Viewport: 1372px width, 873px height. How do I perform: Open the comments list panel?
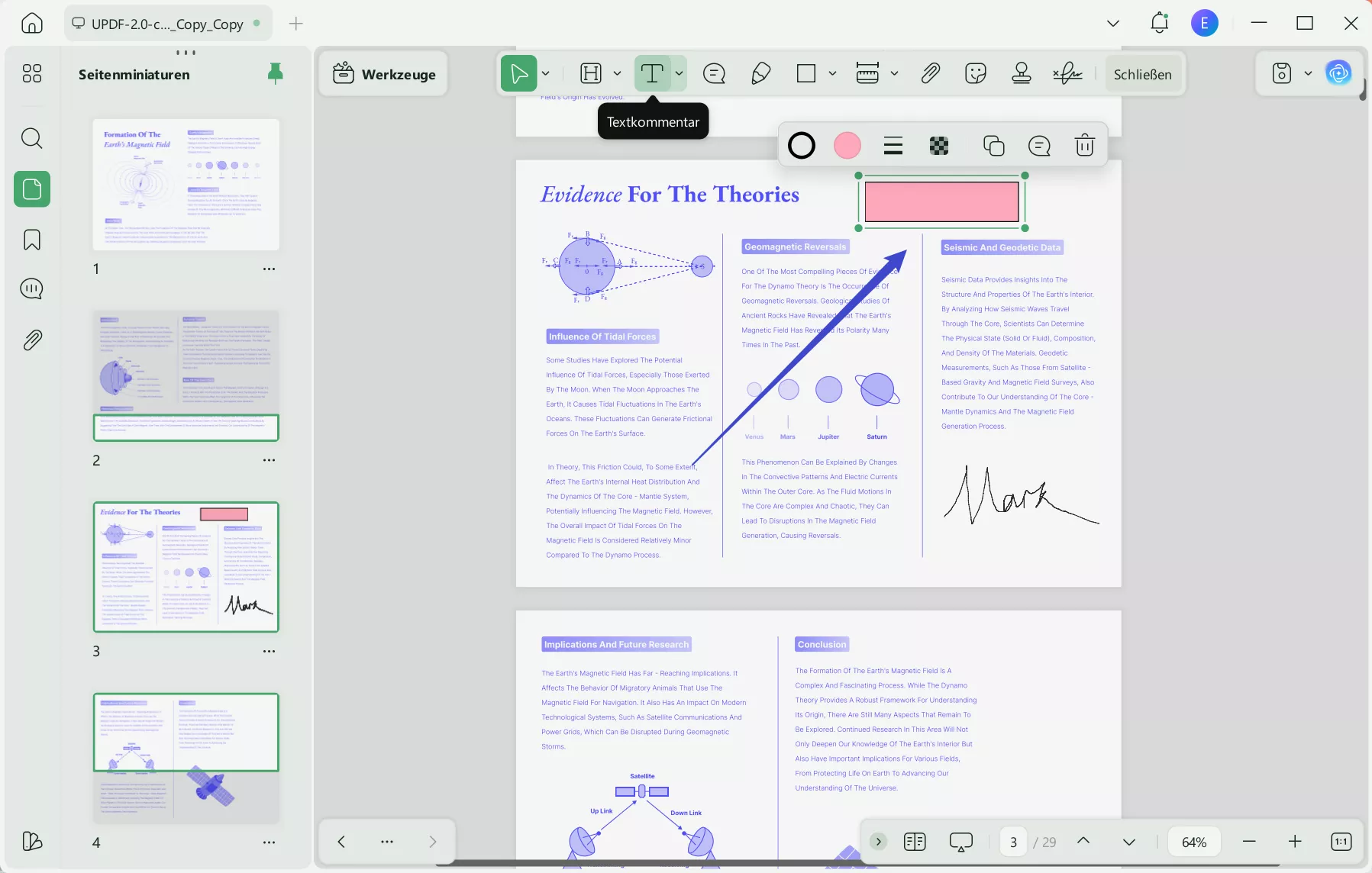pyautogui.click(x=32, y=288)
